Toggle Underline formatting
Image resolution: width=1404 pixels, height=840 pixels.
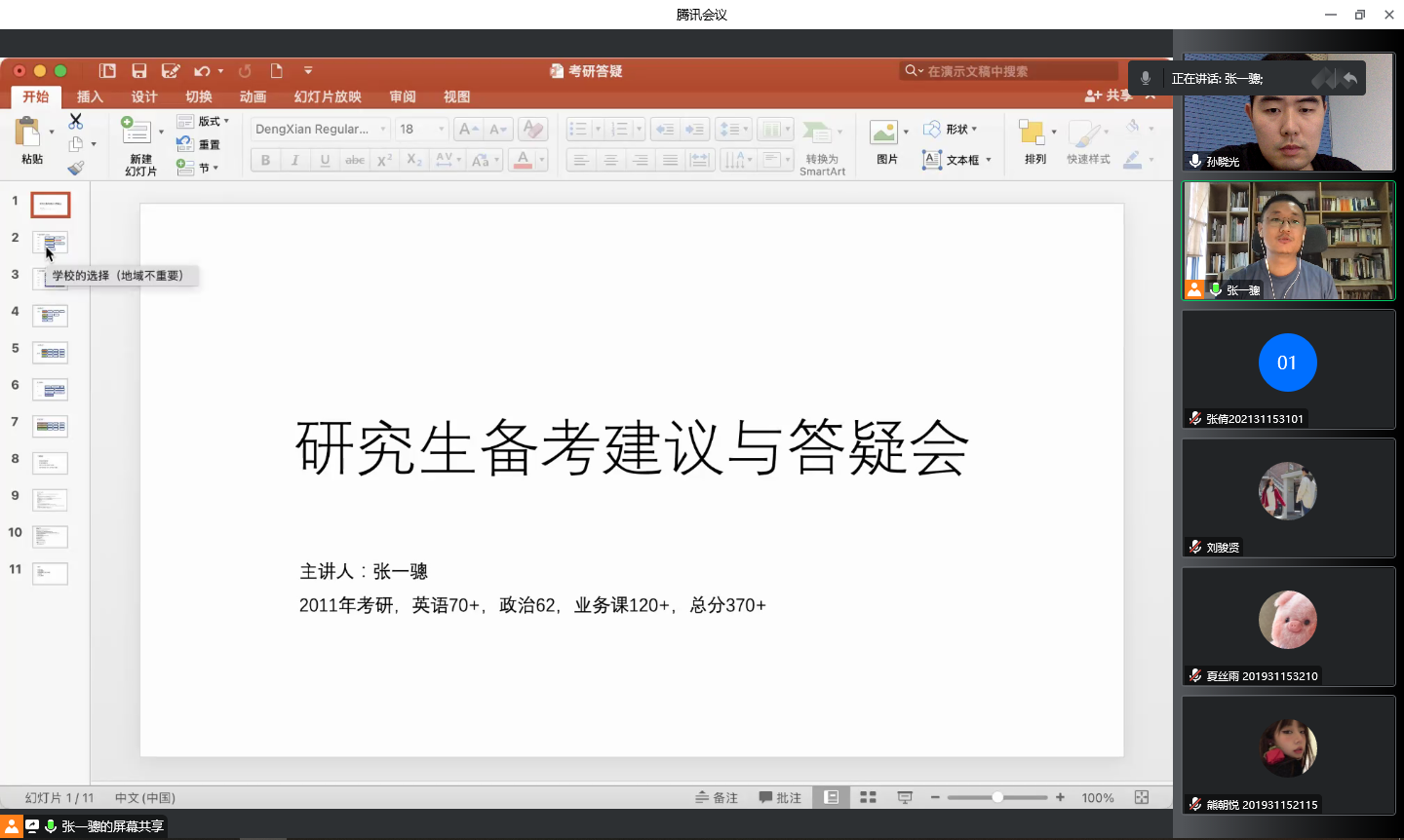click(325, 160)
